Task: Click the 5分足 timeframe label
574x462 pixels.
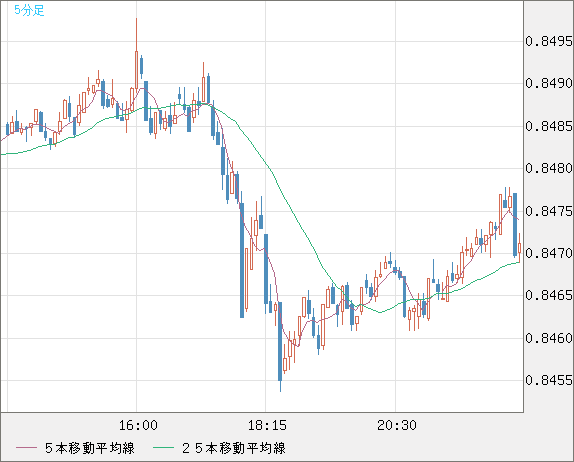Action: [29, 10]
